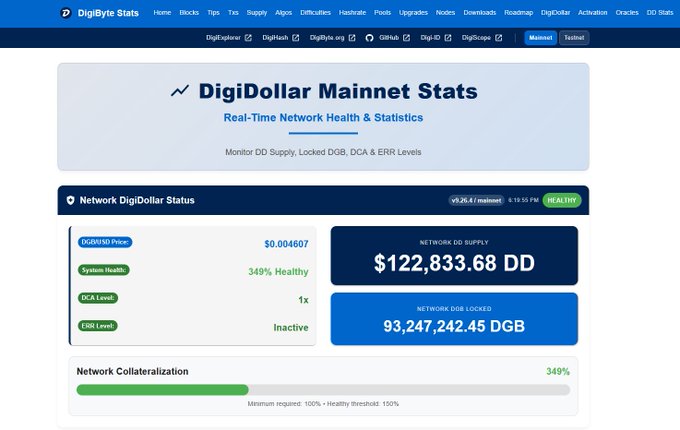
Task: Click the DCA Level label
Action: [98, 298]
